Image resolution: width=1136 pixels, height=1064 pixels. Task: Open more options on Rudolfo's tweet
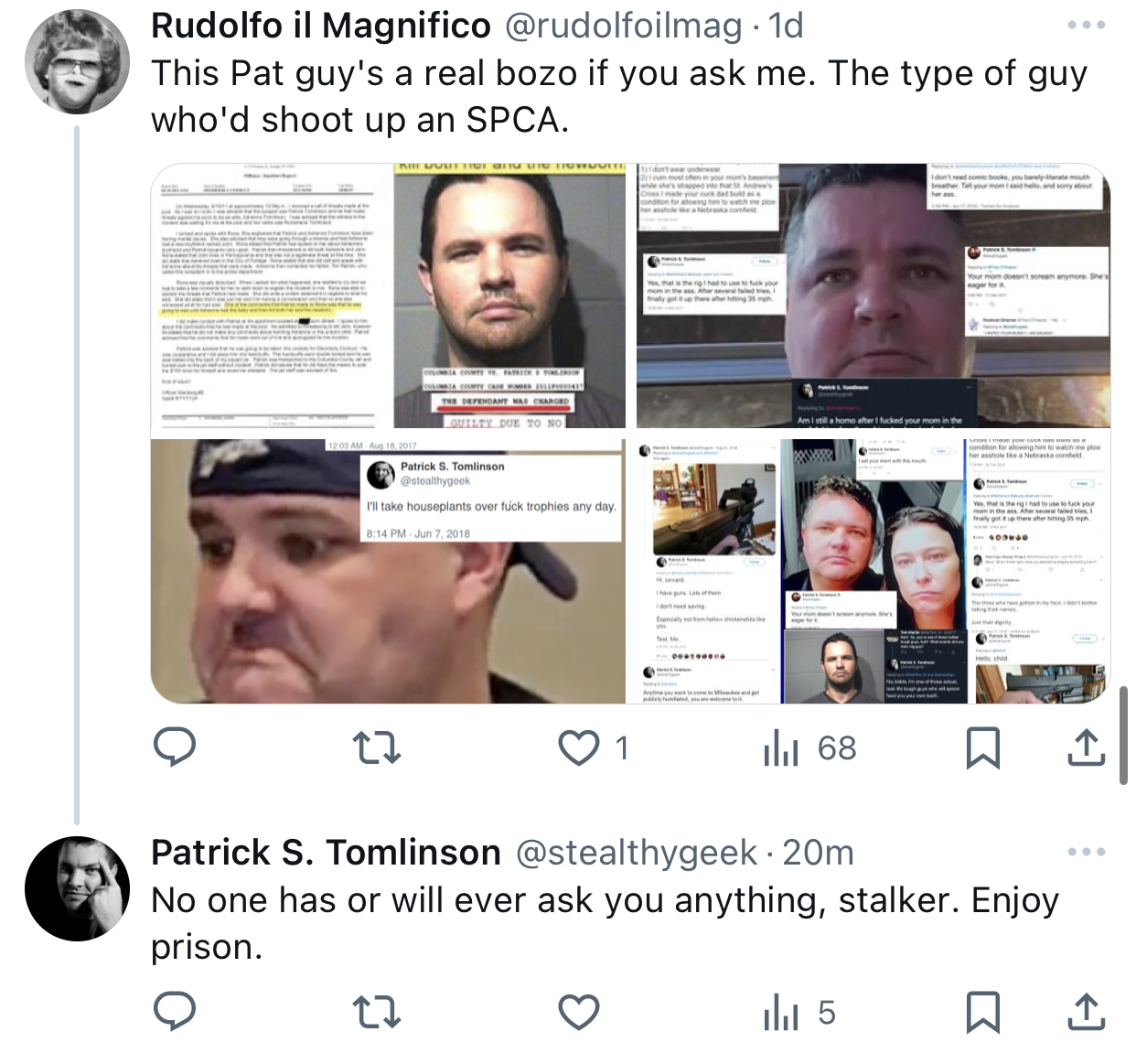coord(1087,26)
